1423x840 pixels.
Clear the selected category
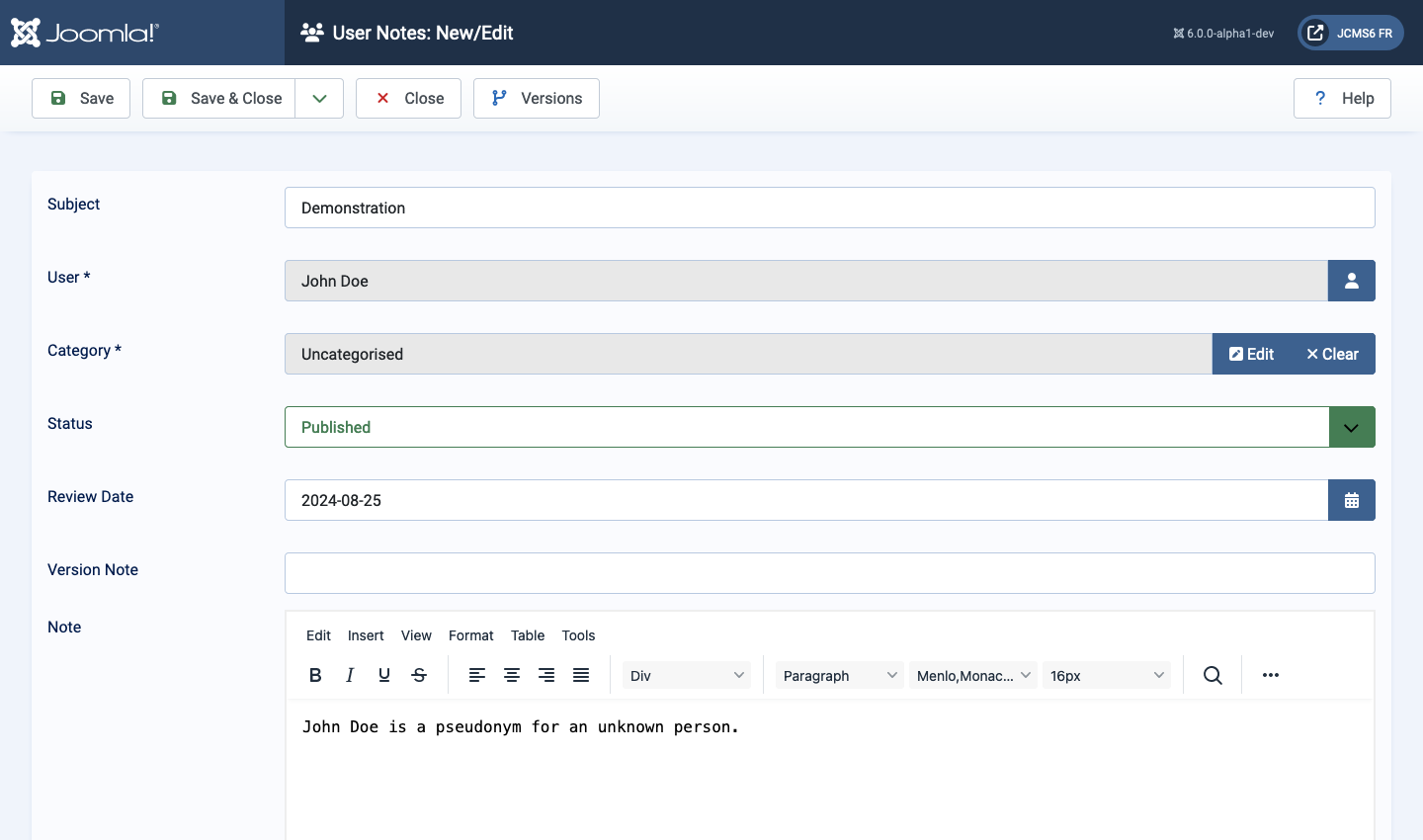pos(1333,354)
